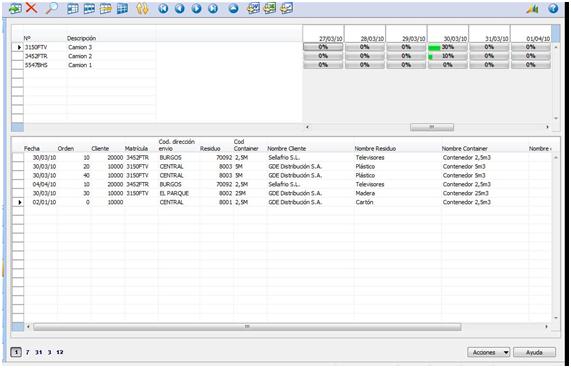571x368 pixels.
Task: Click the Field Filter toolbar icon
Action: (x=72, y=8)
